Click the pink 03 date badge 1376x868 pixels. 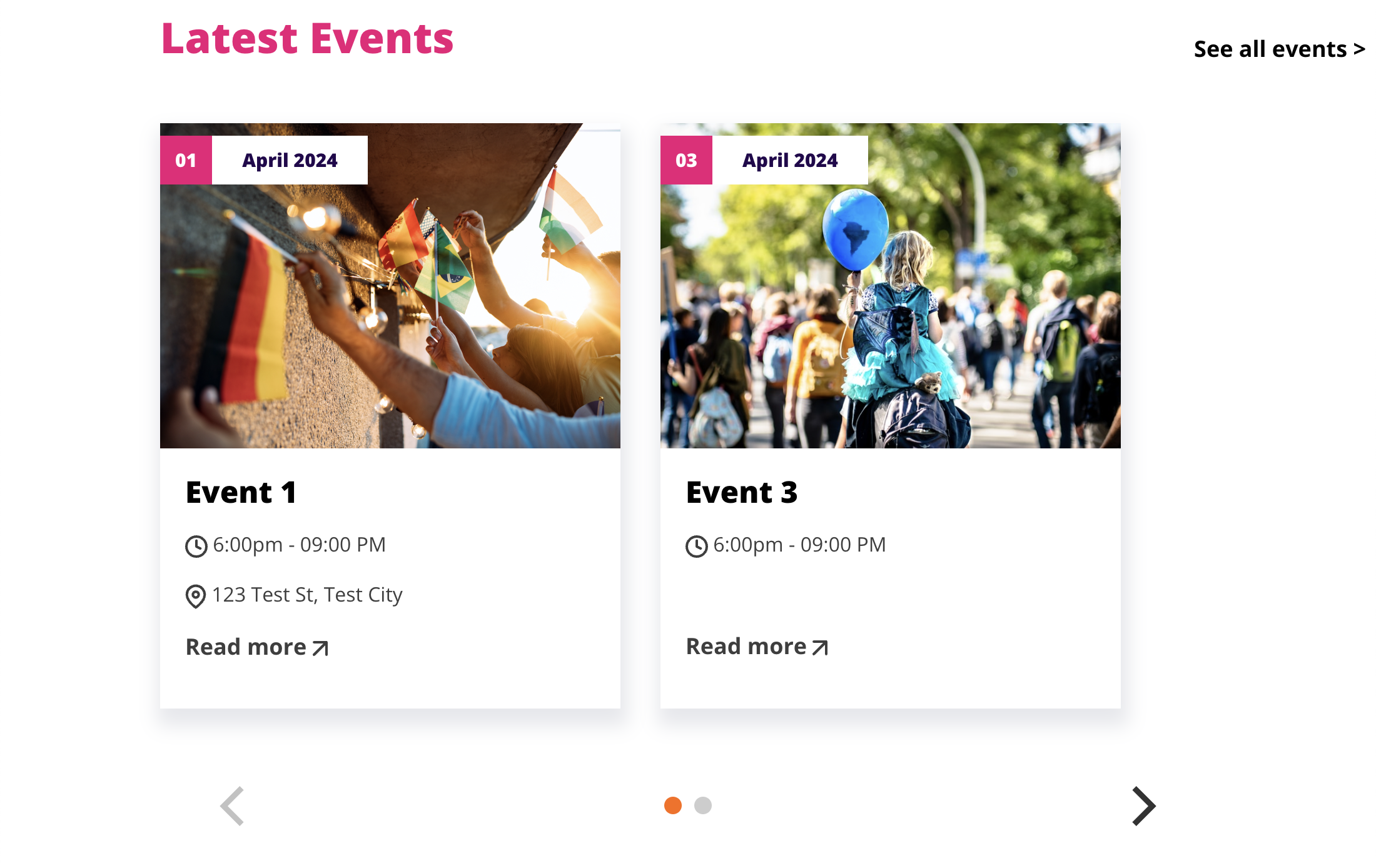(x=686, y=160)
